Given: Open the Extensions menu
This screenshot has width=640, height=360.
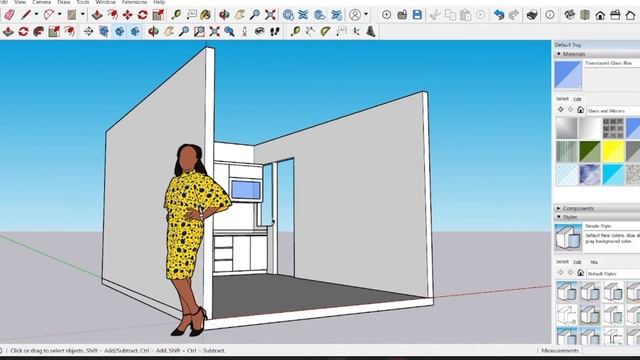Looking at the screenshot, I should tap(134, 2).
